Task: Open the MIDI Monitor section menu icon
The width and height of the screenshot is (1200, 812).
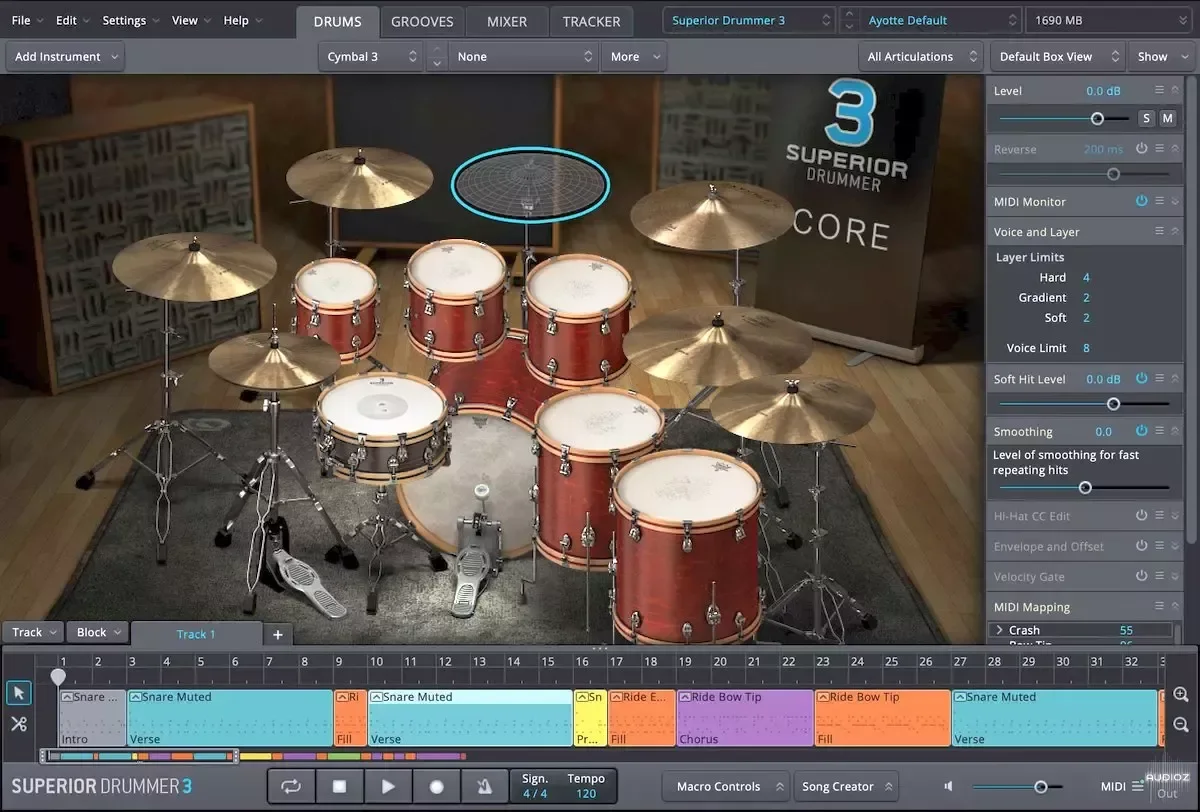Action: pos(1160,201)
